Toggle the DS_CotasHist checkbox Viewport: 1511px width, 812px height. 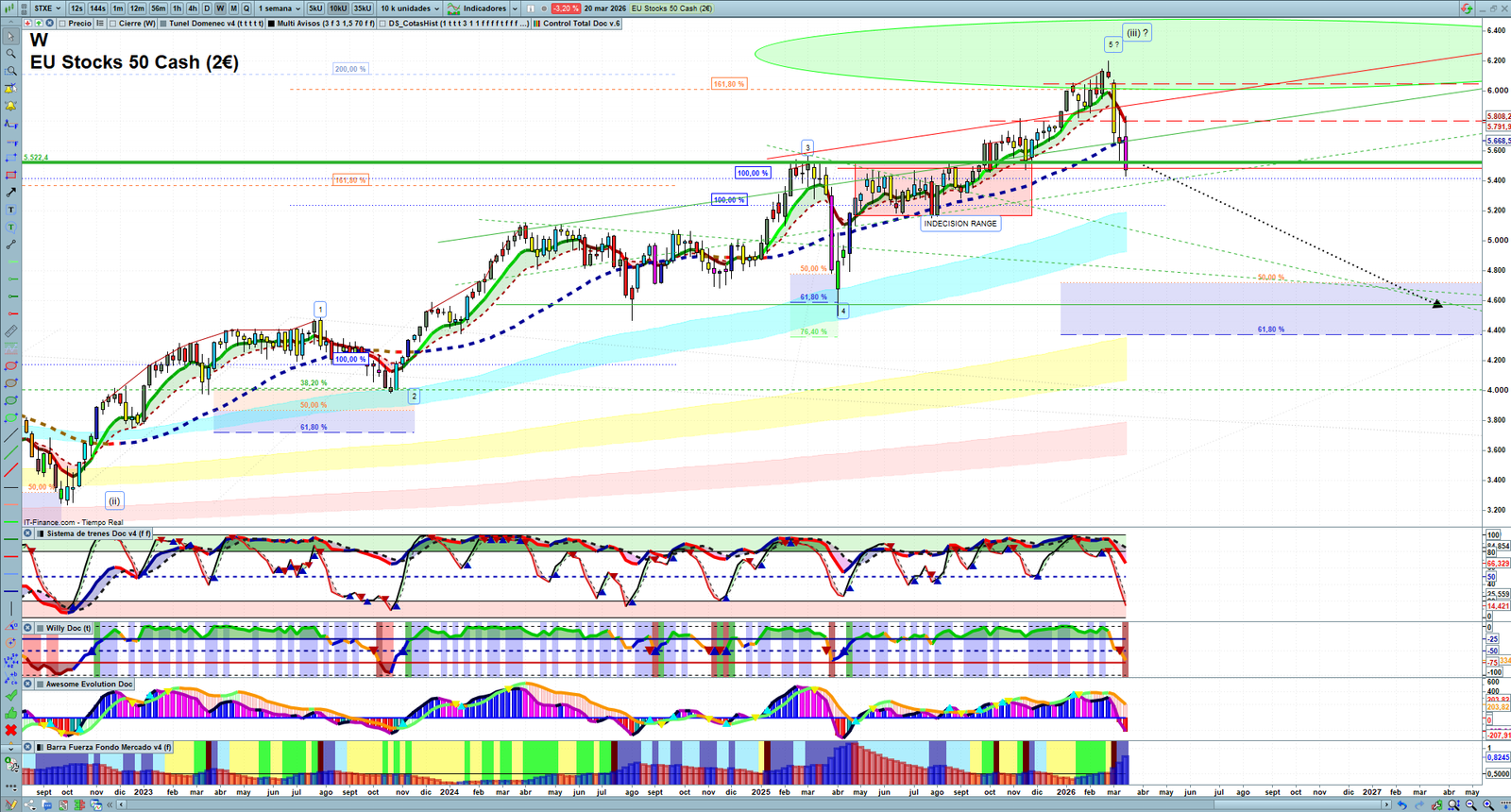[383, 23]
